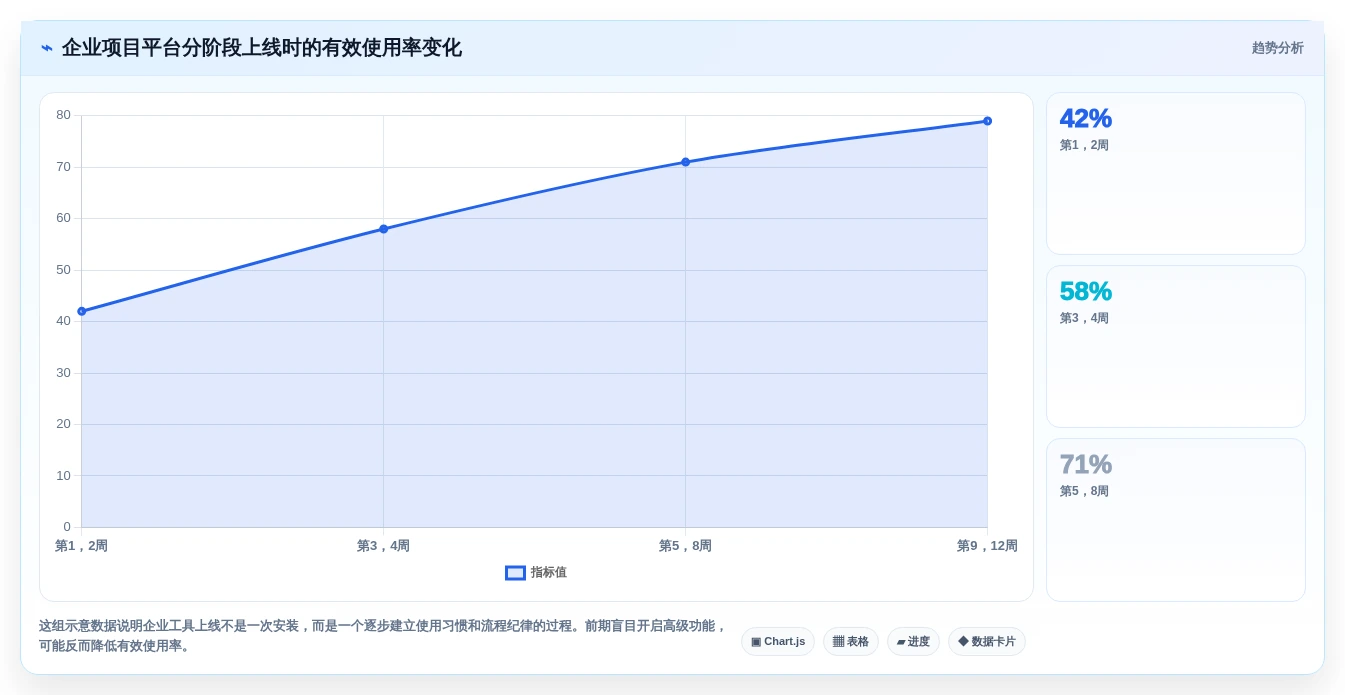The image size is (1345, 695).
Task: Click x-axis label 第1，2周
Action: (x=81, y=546)
